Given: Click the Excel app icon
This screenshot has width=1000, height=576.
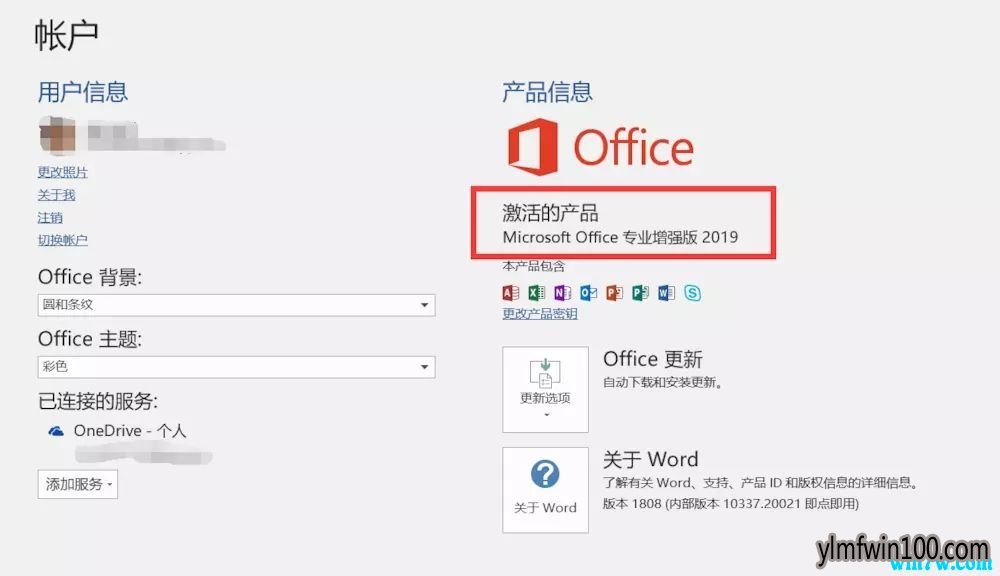Looking at the screenshot, I should coord(536,293).
